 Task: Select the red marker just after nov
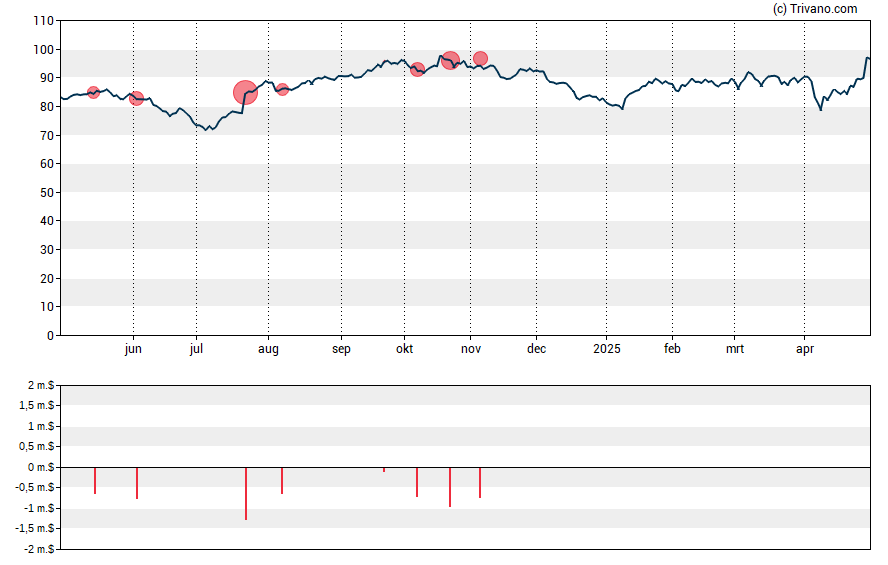coord(480,58)
